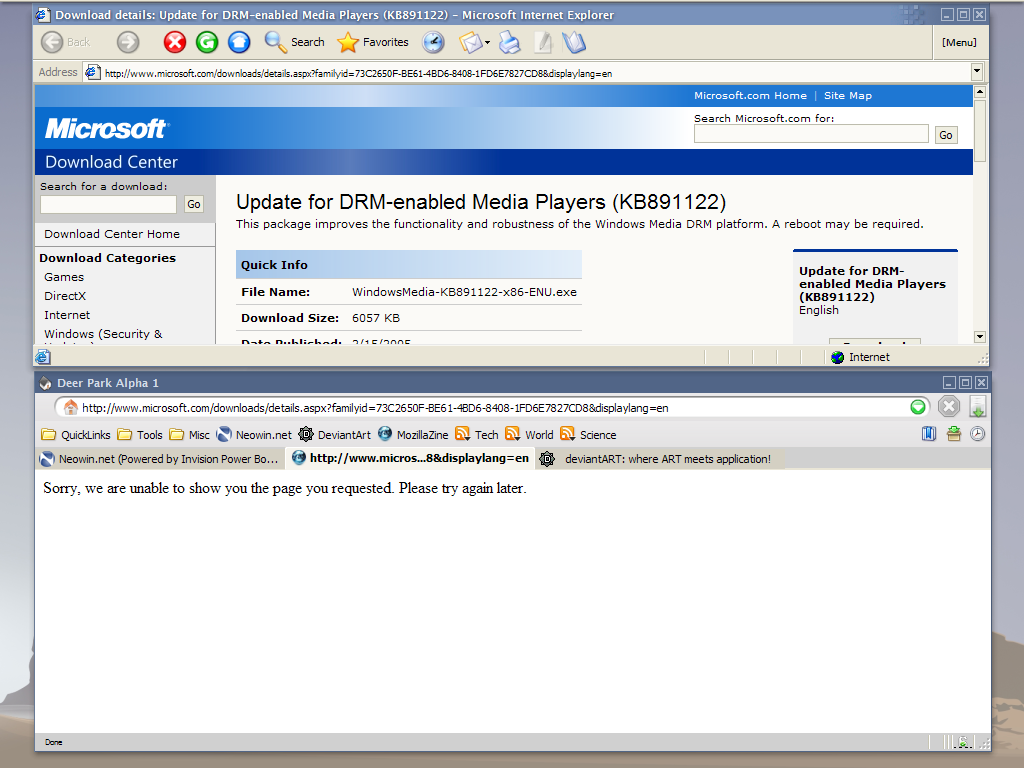This screenshot has width=1024, height=768.
Task: Click Go next to Search Microsoft.com field
Action: (946, 135)
